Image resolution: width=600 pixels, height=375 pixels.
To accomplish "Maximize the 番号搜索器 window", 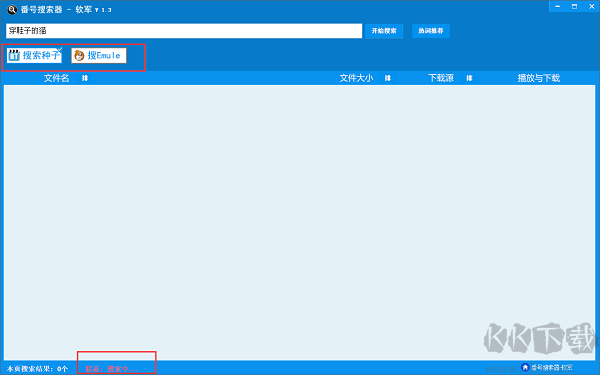I will point(574,7).
